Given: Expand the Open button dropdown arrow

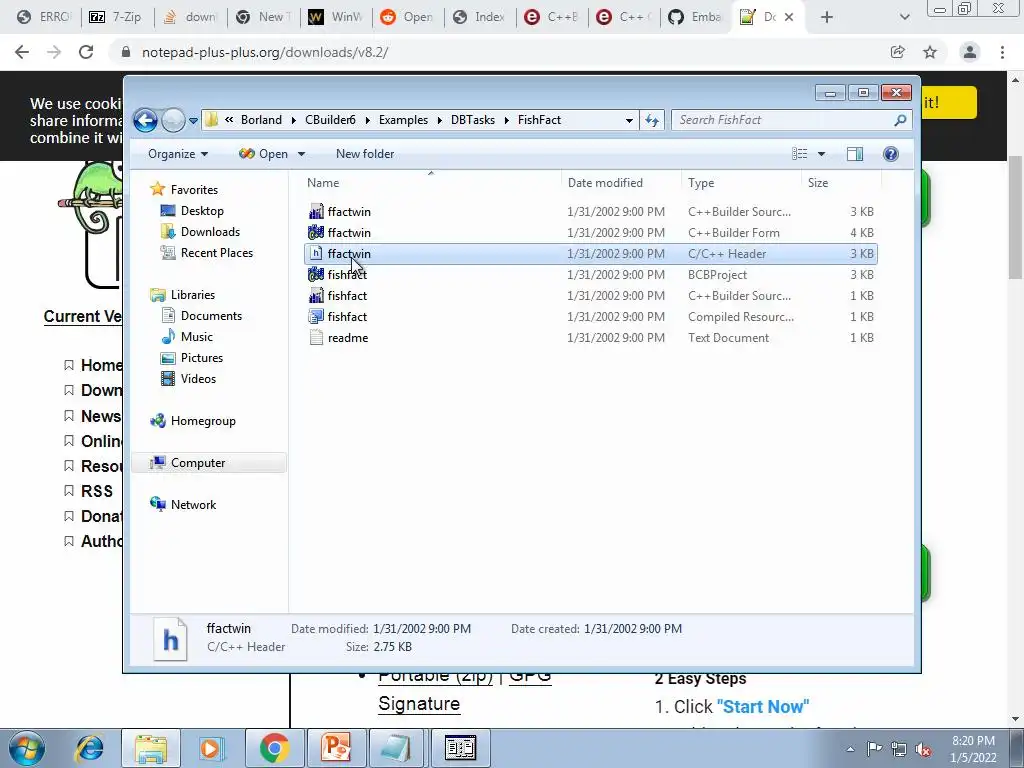Looking at the screenshot, I should pos(301,154).
